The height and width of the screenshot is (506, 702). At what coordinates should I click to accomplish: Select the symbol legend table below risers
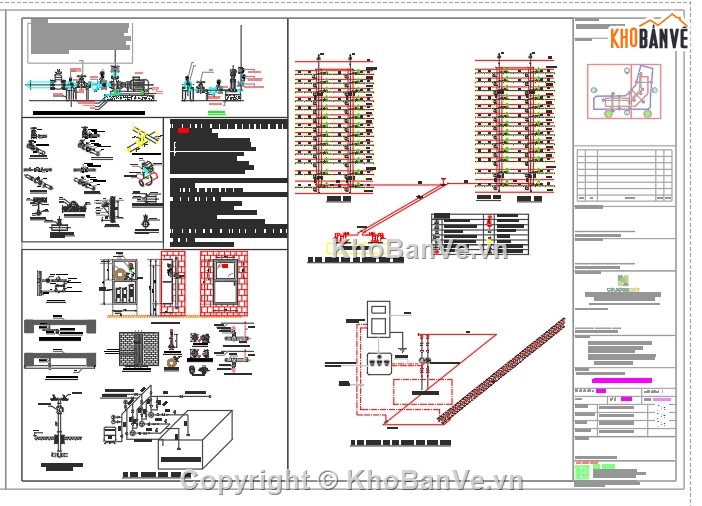tap(479, 235)
